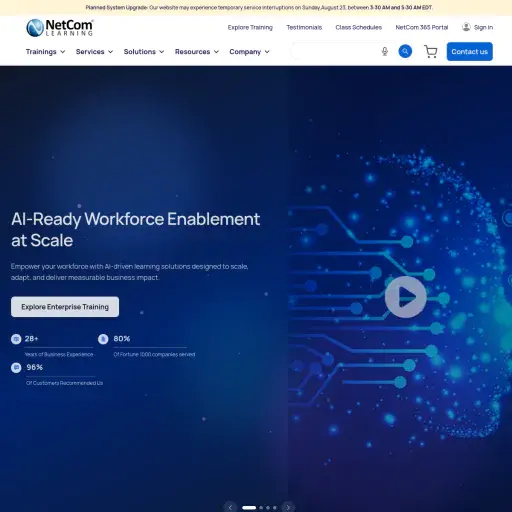Click the user profile icon beside Sign In
Image resolution: width=512 pixels, height=512 pixels.
click(x=466, y=27)
